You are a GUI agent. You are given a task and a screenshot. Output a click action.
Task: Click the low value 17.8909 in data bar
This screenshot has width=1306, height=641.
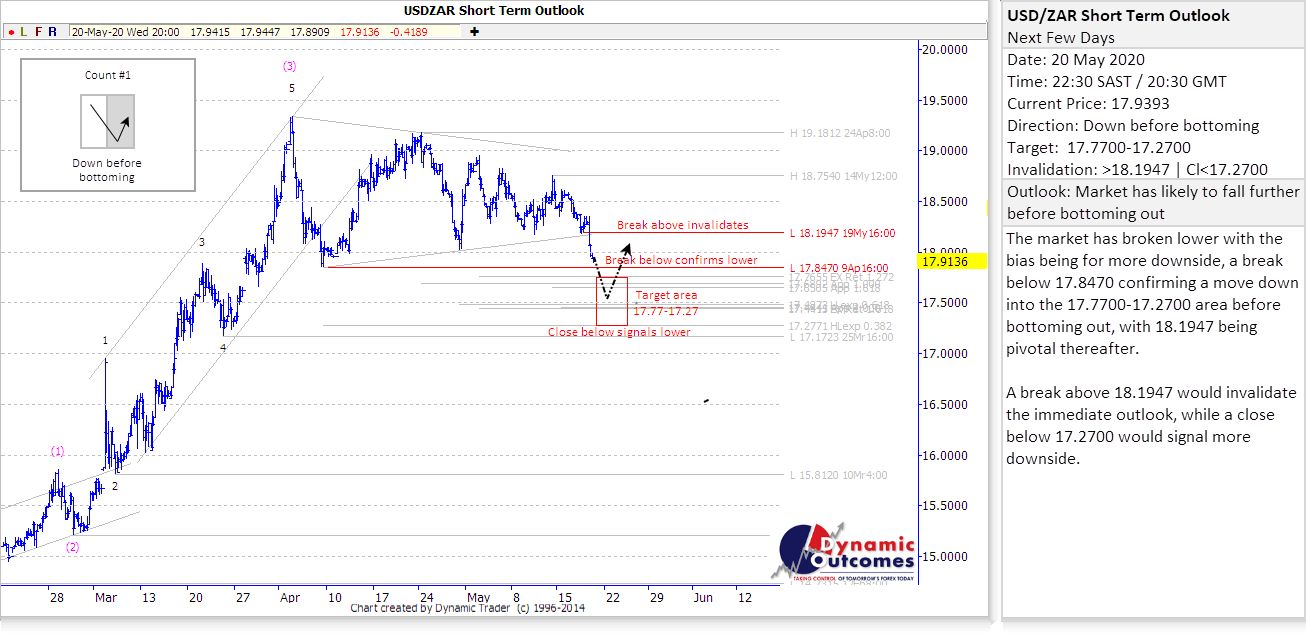click(311, 32)
